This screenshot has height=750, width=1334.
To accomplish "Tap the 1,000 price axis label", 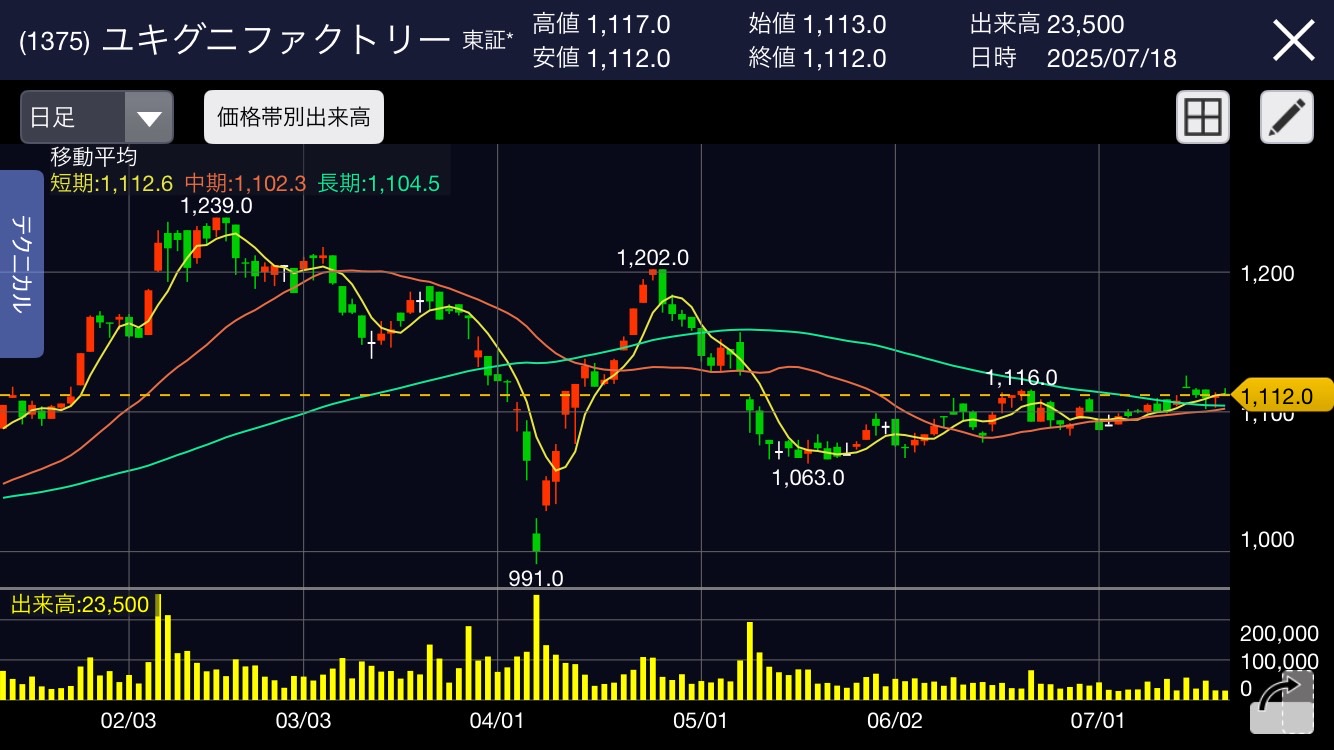I will [1267, 539].
